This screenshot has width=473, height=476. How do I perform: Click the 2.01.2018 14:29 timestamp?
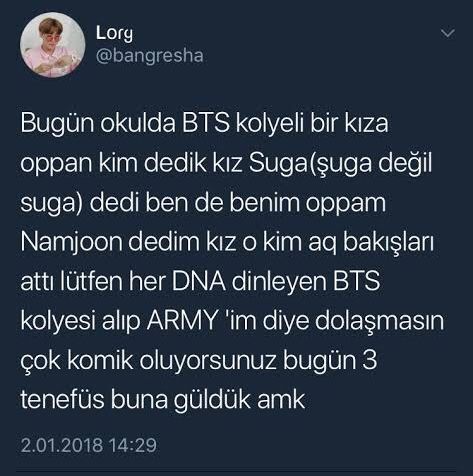(x=89, y=445)
